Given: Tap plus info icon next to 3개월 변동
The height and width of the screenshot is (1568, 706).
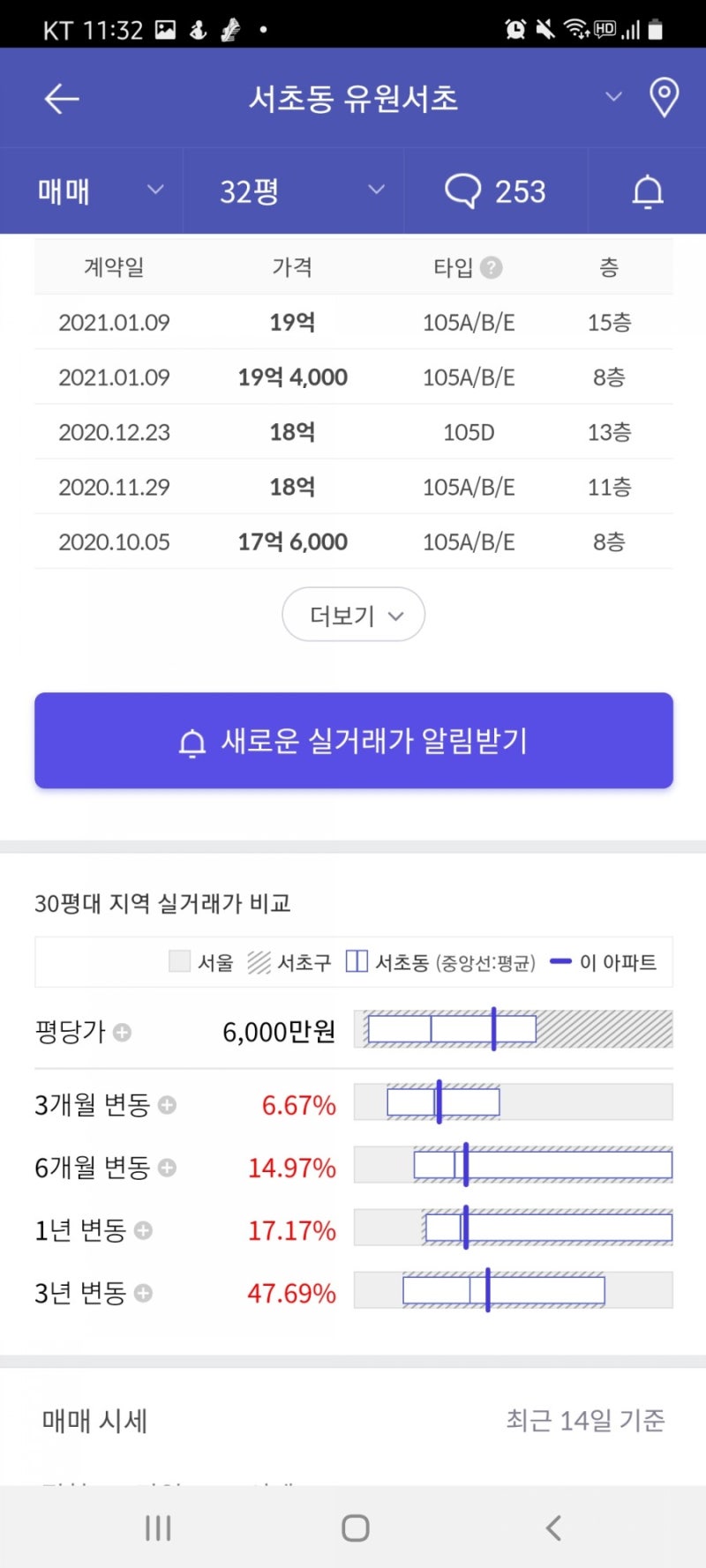Looking at the screenshot, I should coord(167,1105).
